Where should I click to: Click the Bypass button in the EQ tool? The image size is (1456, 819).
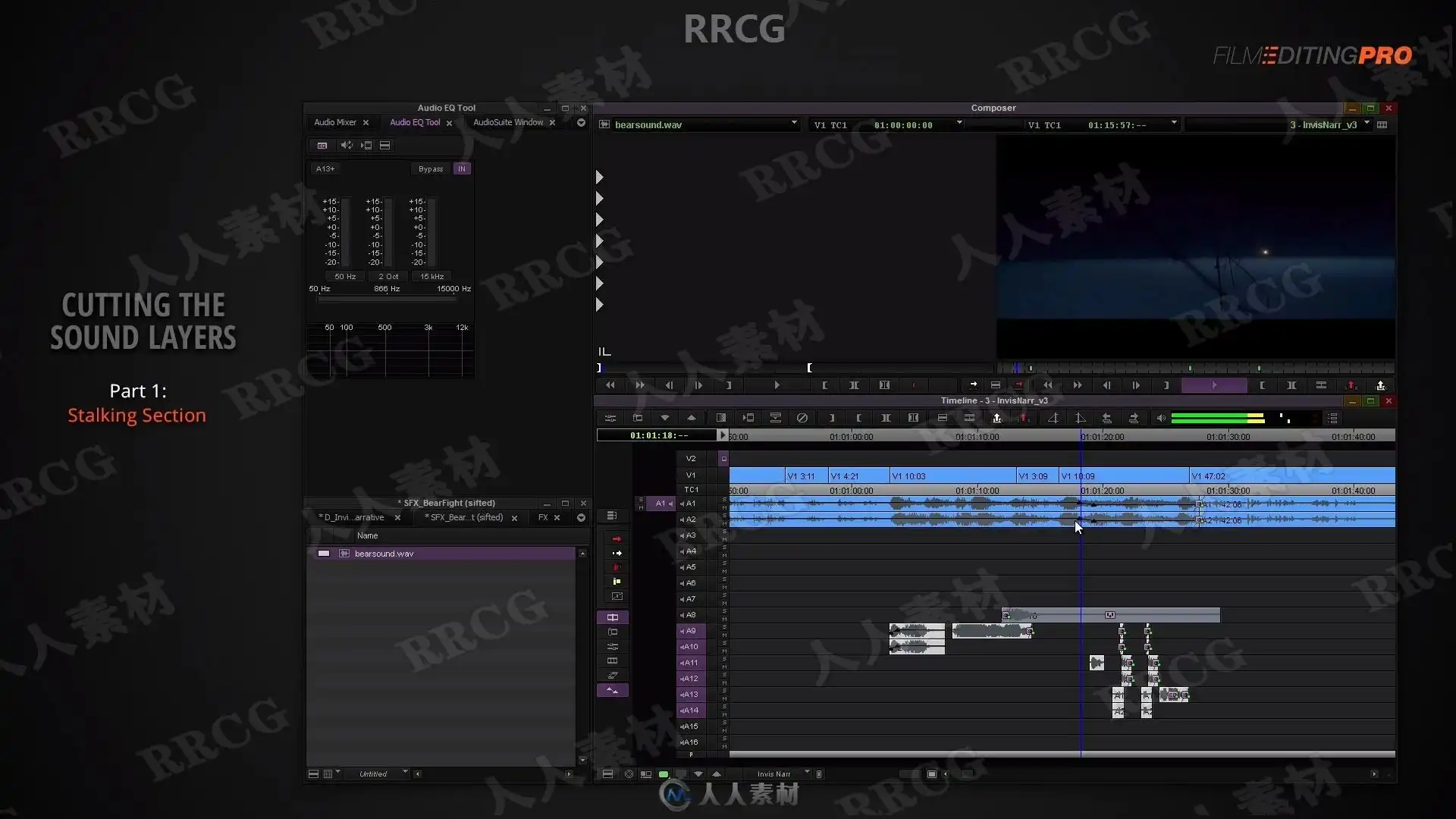(x=430, y=169)
